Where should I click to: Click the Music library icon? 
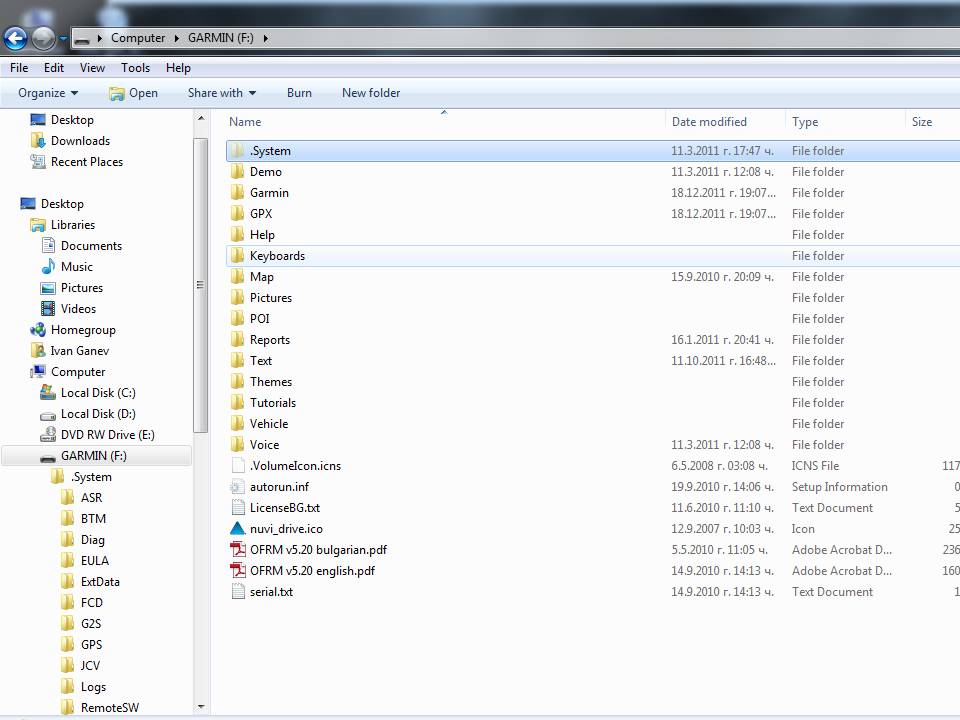coord(48,267)
